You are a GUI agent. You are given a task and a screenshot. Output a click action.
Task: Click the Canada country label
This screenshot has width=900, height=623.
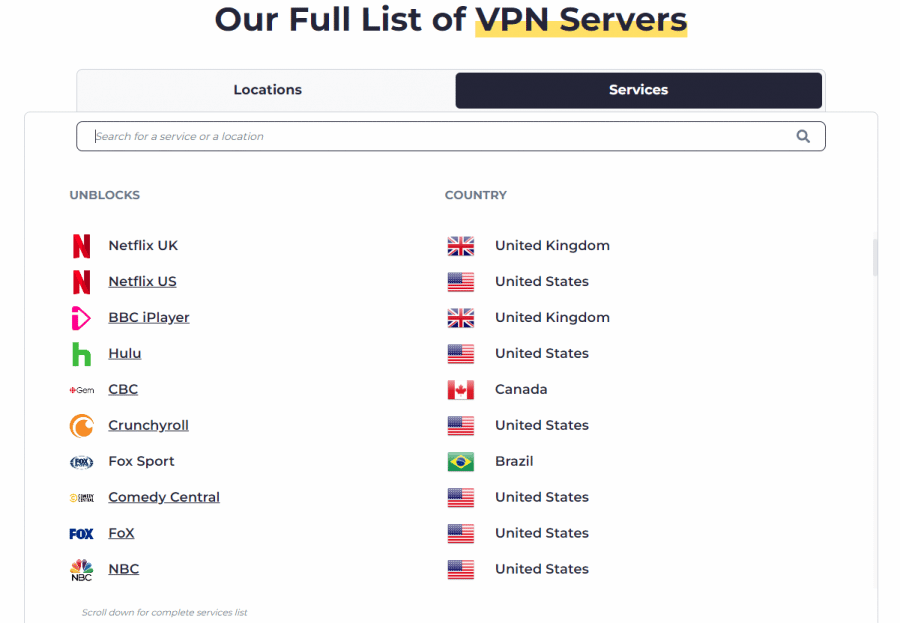click(x=521, y=389)
